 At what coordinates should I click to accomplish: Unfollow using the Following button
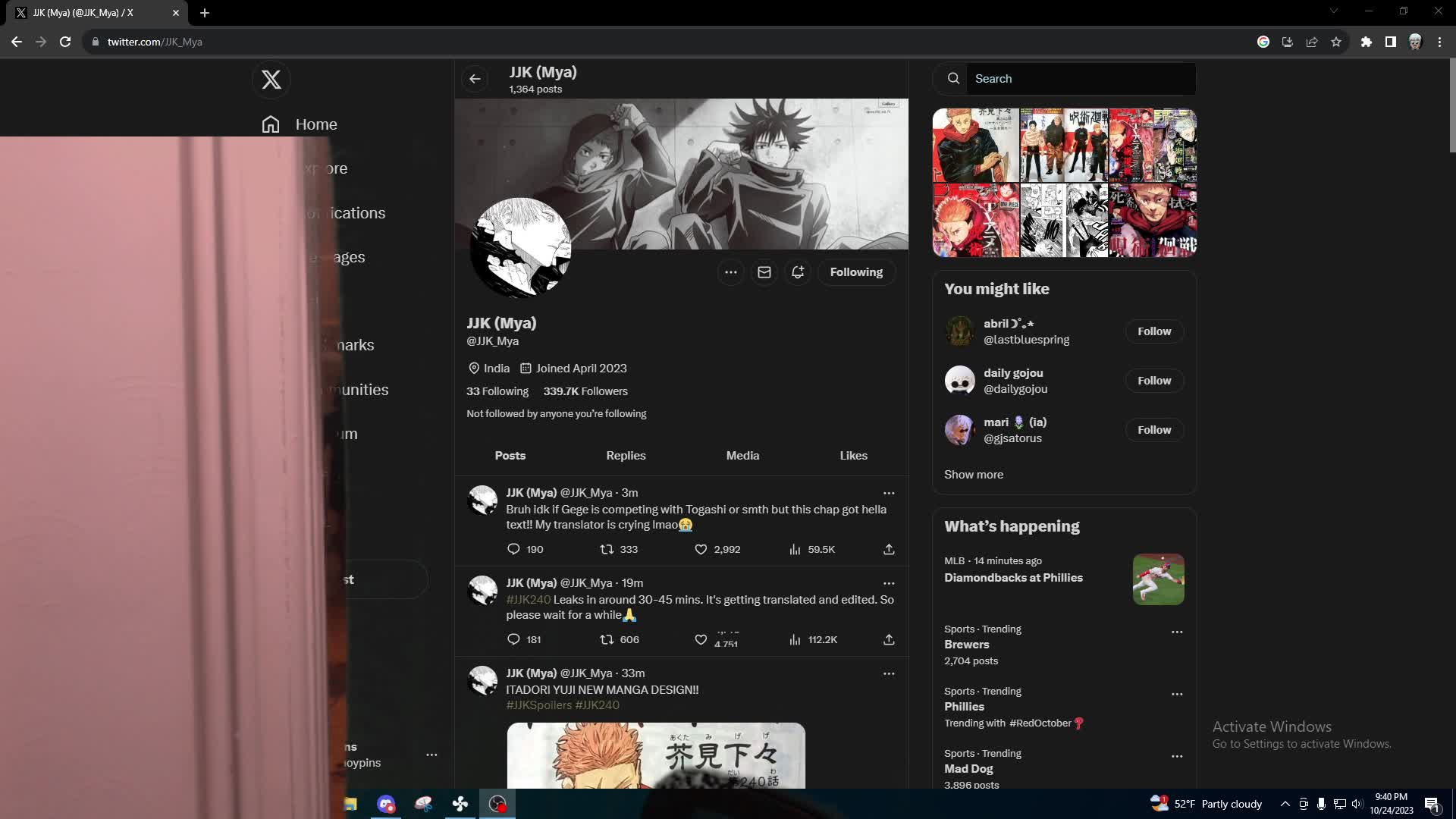pos(856,272)
